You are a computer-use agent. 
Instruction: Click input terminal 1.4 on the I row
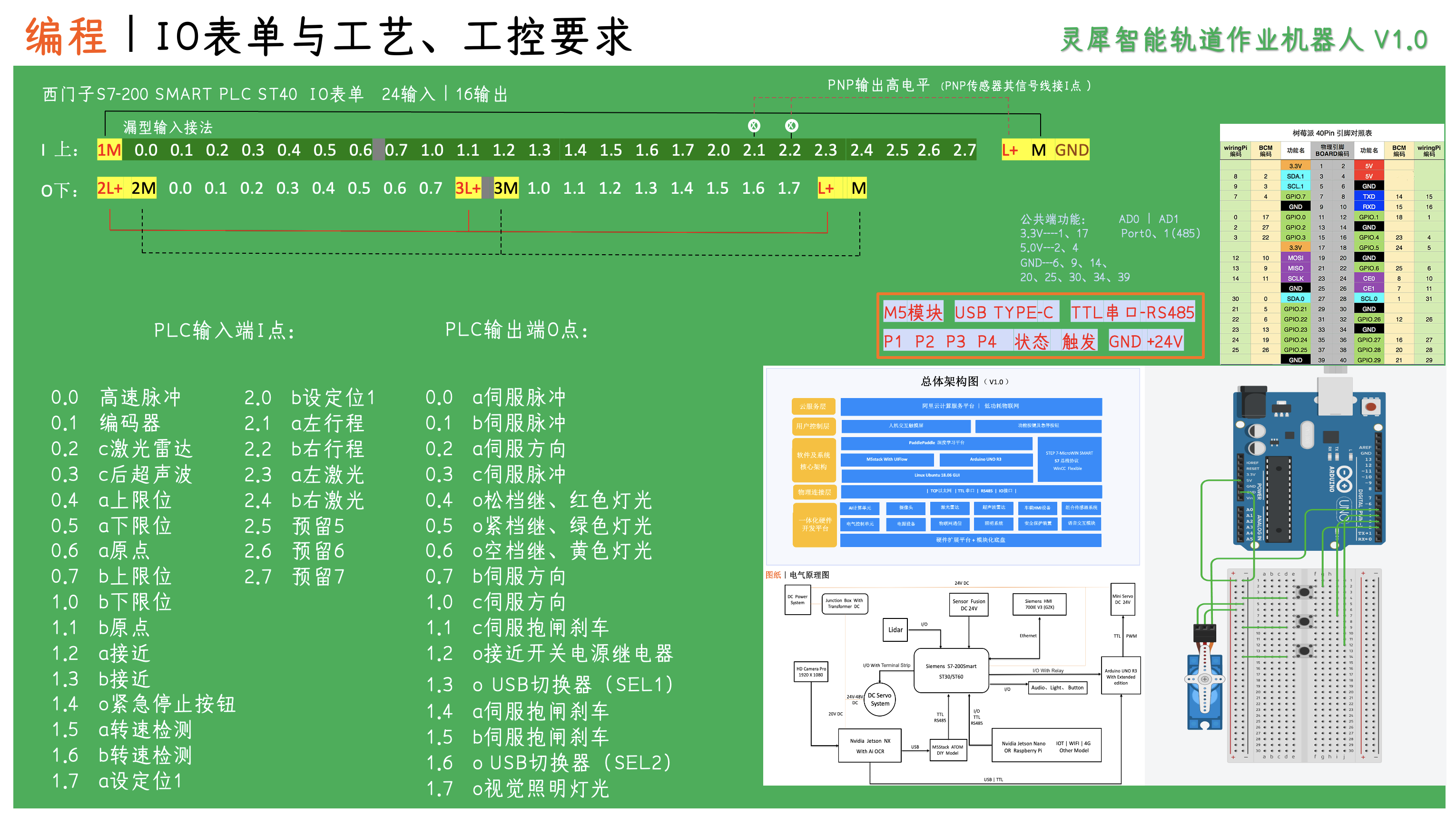(x=575, y=150)
